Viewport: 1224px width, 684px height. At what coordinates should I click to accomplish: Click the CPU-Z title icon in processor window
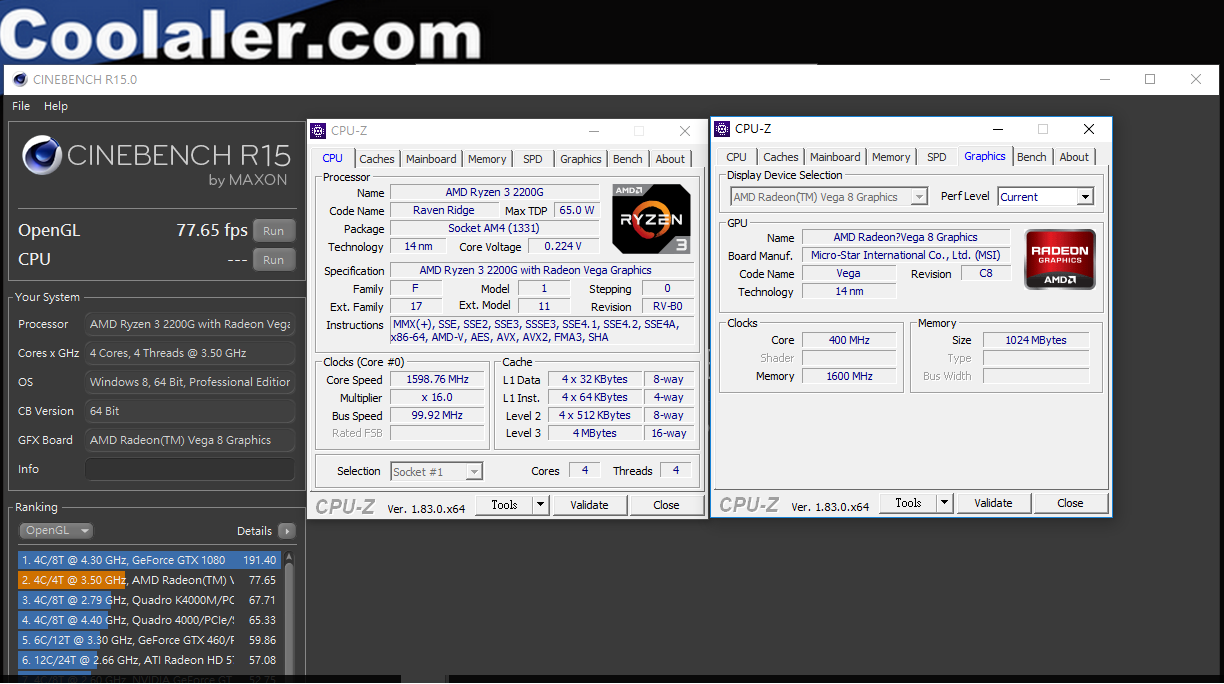tap(318, 131)
